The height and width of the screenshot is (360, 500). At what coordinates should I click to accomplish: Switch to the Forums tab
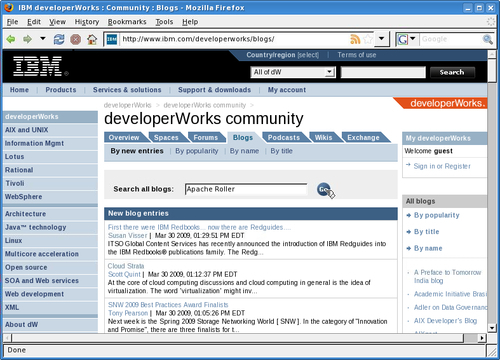coord(206,138)
